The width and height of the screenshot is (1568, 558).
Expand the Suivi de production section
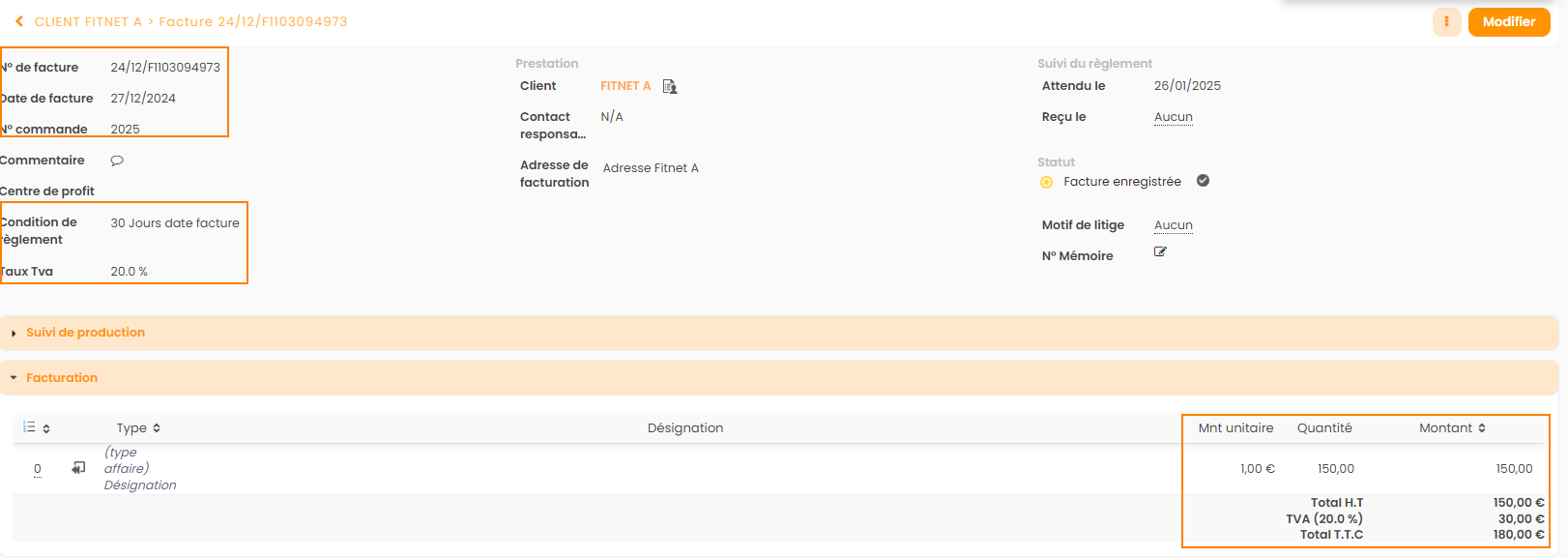tap(85, 333)
